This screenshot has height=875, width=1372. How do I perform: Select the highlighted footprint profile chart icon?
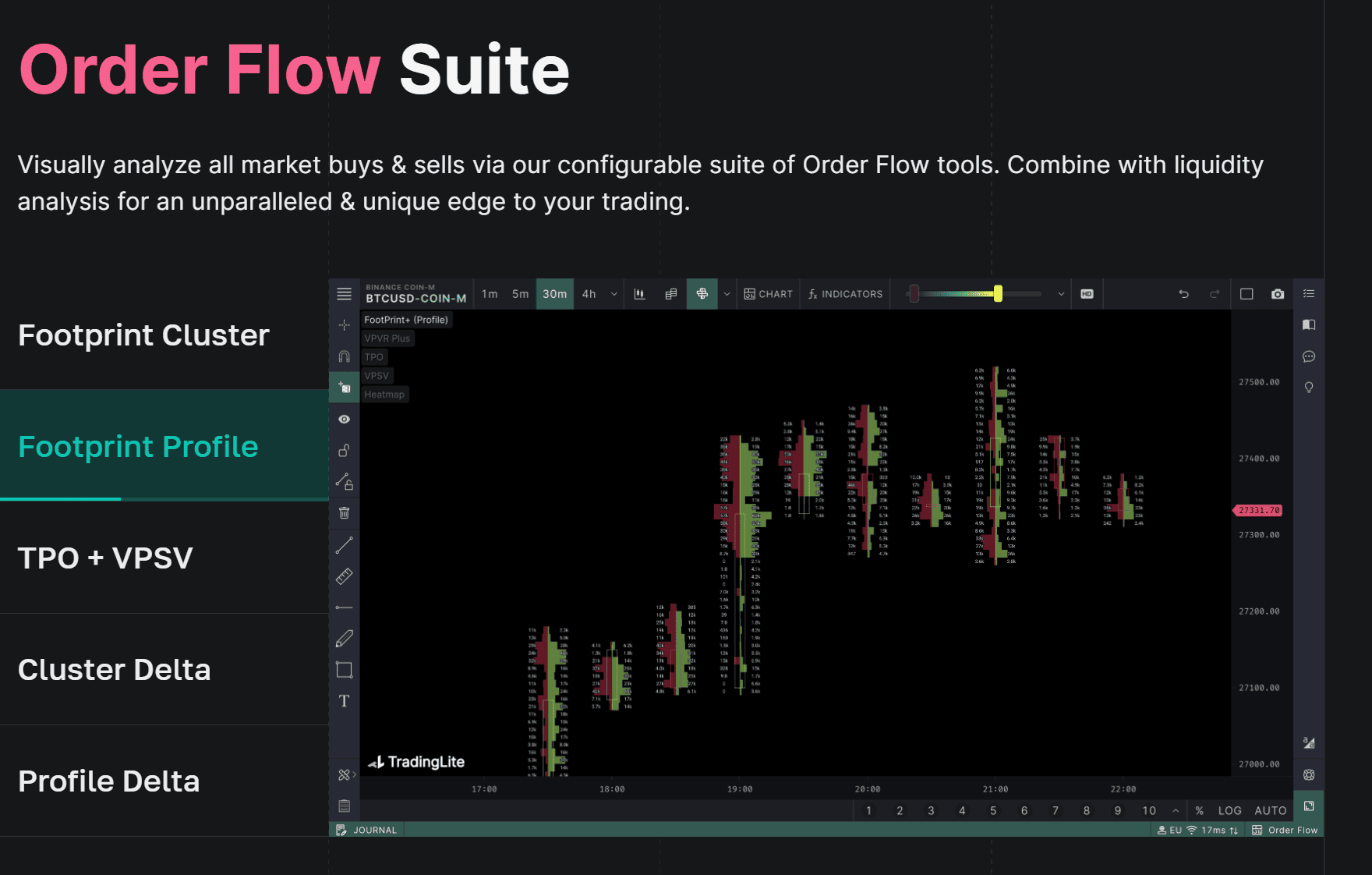tap(702, 294)
